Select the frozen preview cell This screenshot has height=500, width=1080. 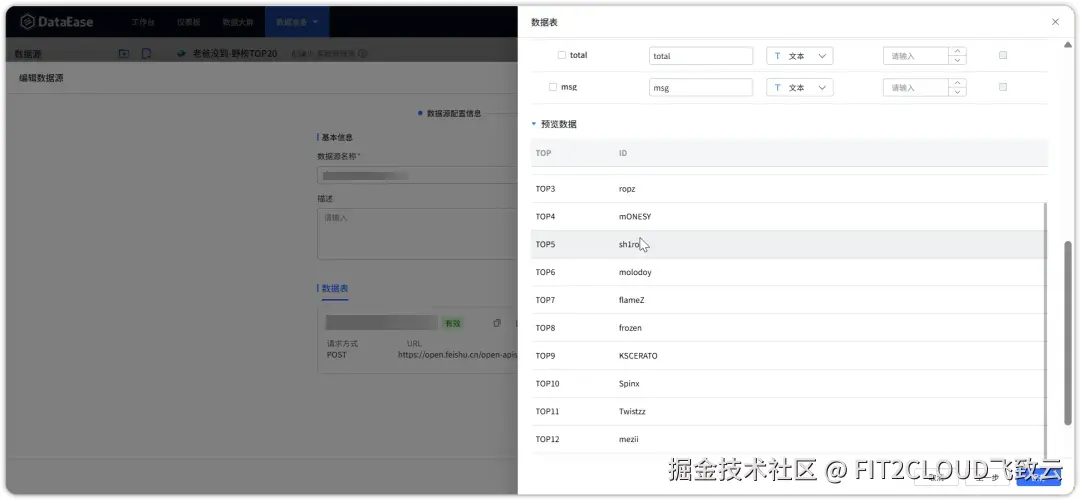(x=630, y=328)
